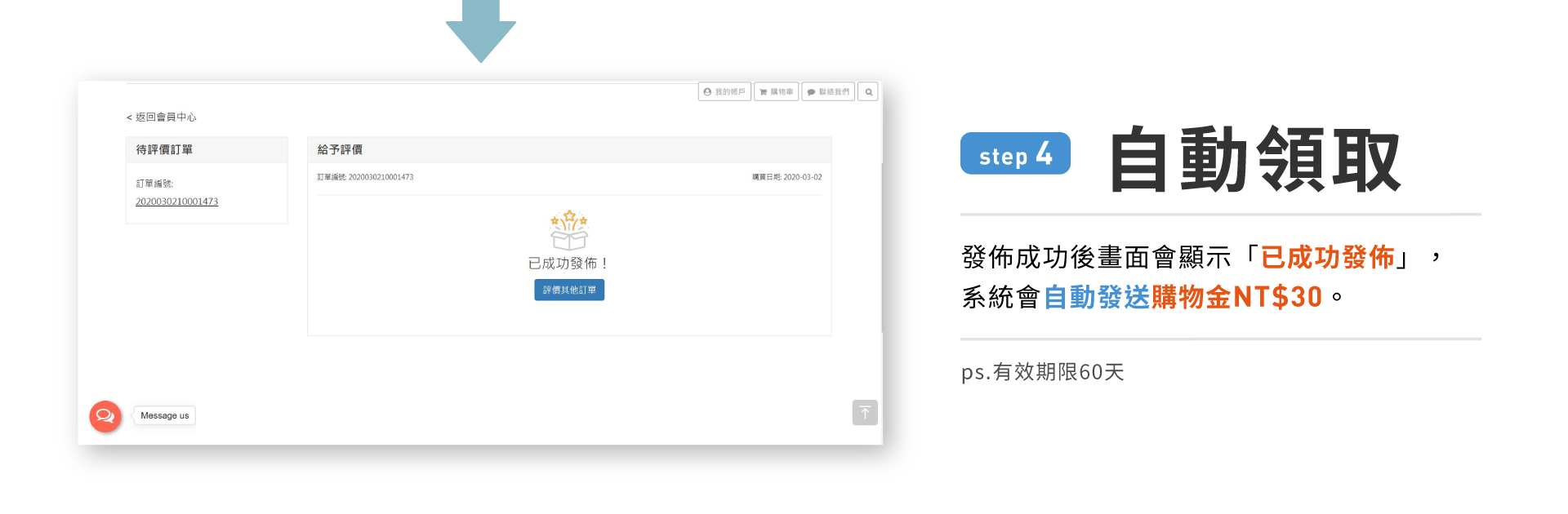Click the 購買日期 2020-03-02 text

pyautogui.click(x=786, y=177)
